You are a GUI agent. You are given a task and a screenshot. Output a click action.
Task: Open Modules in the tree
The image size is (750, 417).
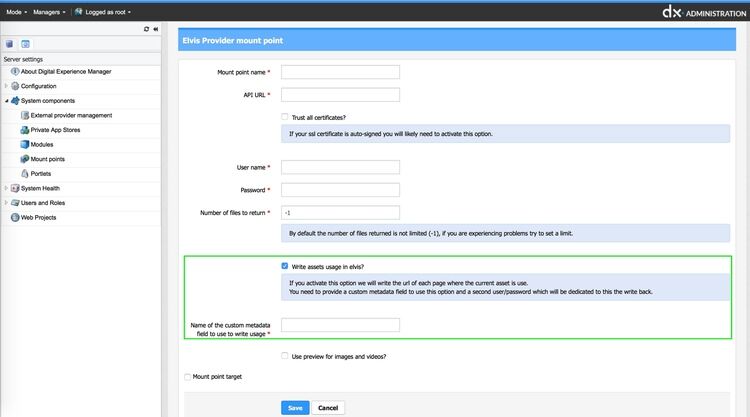tap(42, 144)
